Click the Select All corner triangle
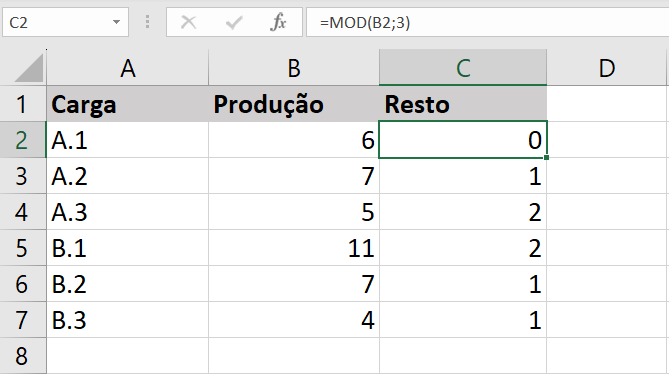The image size is (669, 374). point(29,68)
